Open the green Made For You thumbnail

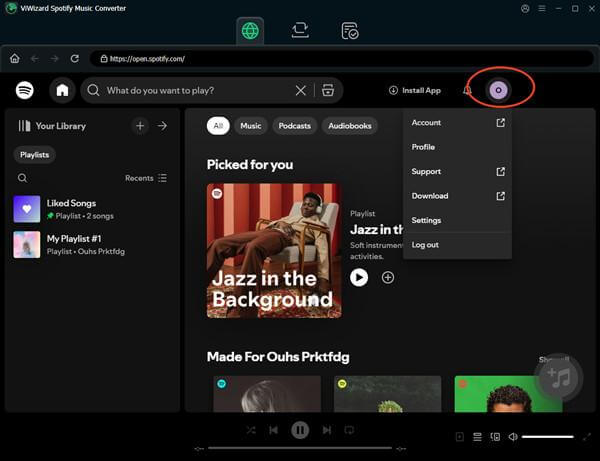point(508,394)
